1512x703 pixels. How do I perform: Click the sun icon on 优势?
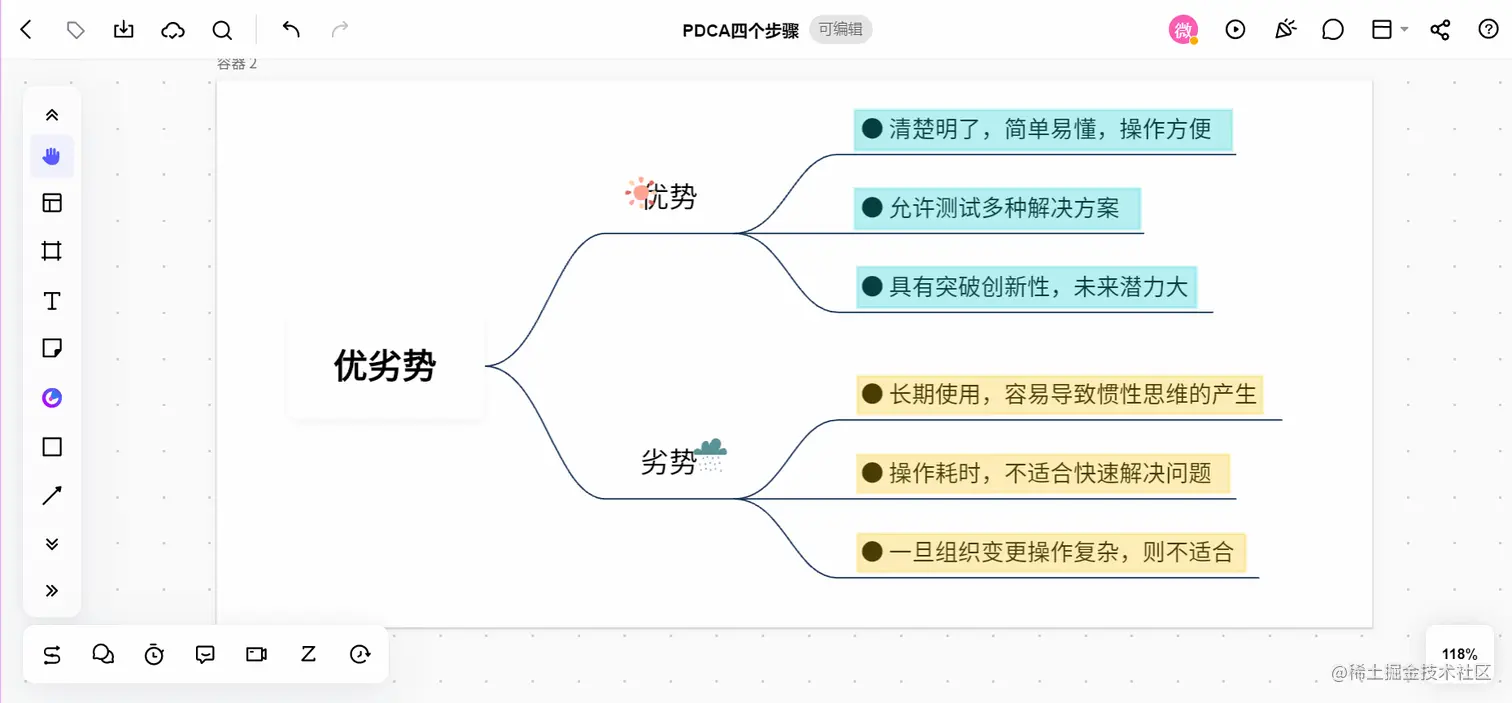[x=639, y=192]
